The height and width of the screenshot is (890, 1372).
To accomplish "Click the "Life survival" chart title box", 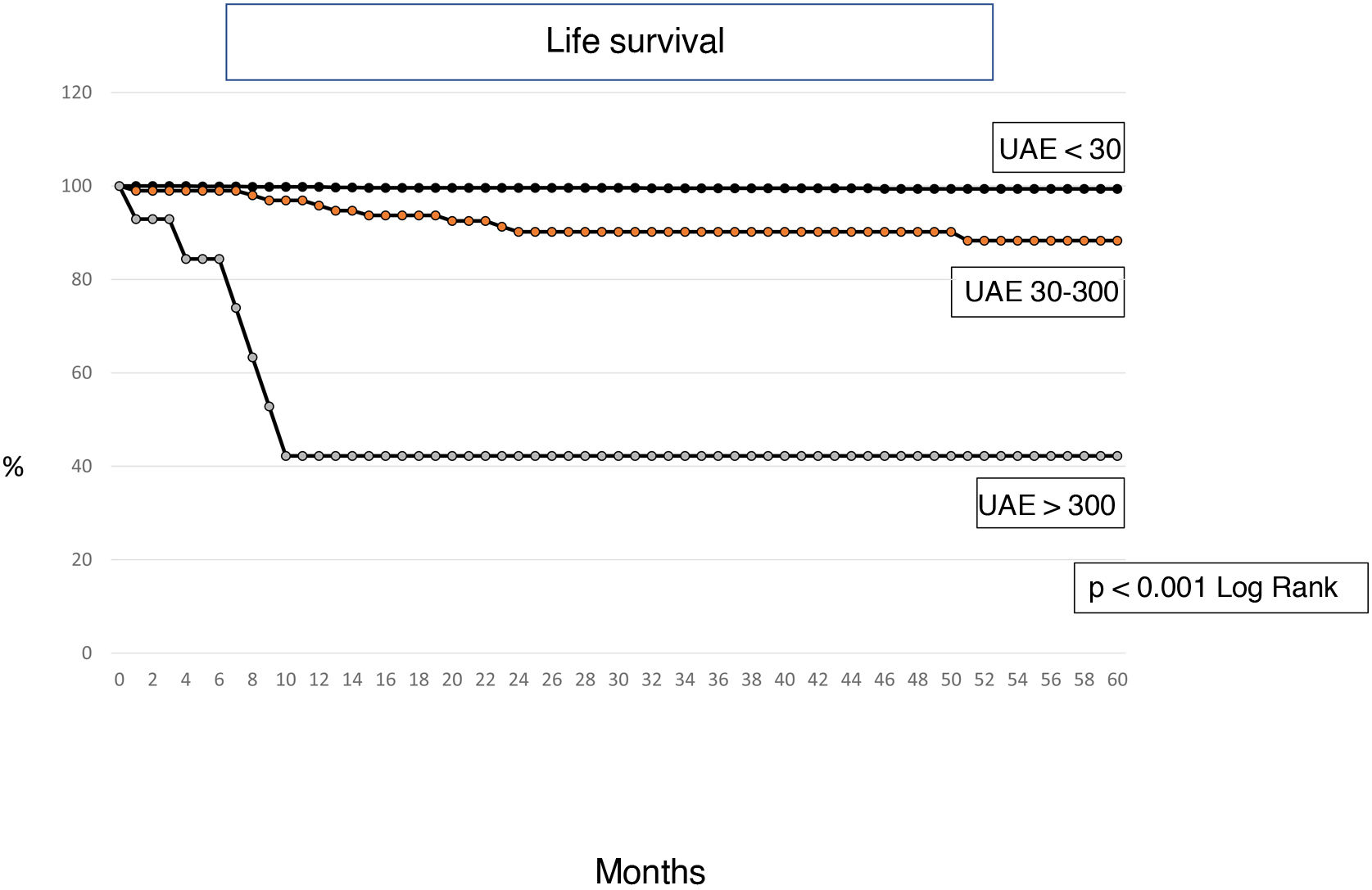I will 609,42.
